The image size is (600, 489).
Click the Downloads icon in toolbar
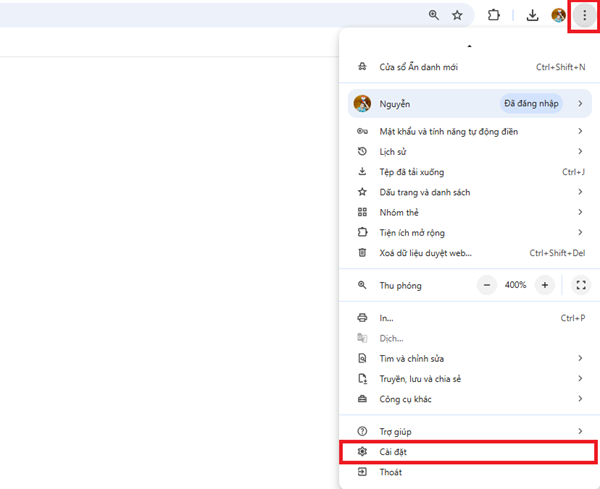[x=533, y=16]
